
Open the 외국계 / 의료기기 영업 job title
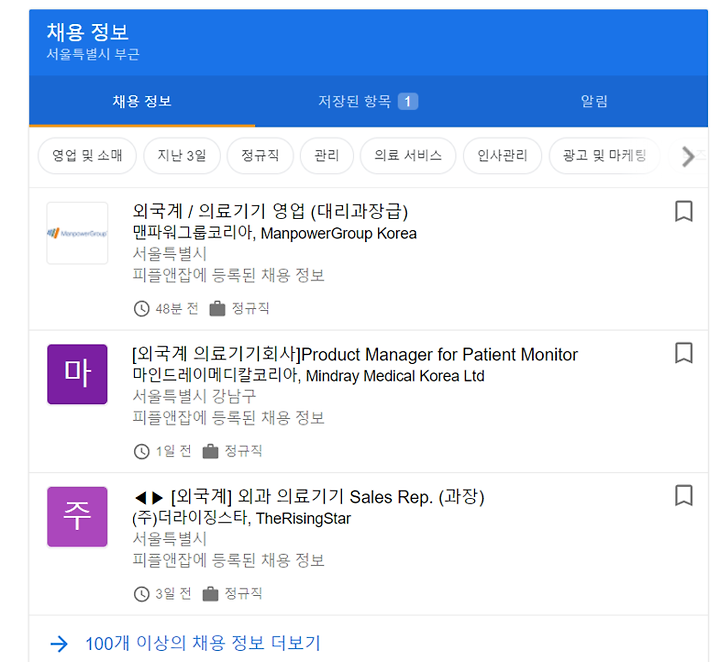click(x=270, y=211)
